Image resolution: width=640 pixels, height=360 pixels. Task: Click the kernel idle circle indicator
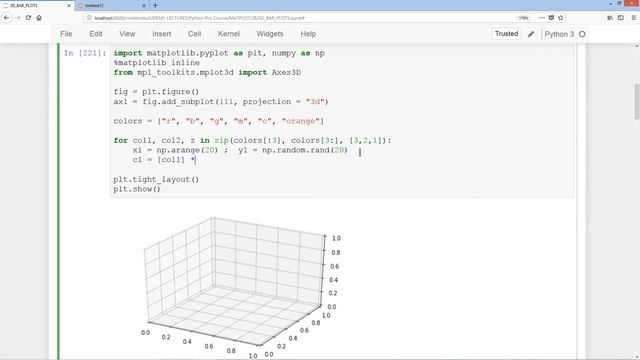(x=582, y=34)
